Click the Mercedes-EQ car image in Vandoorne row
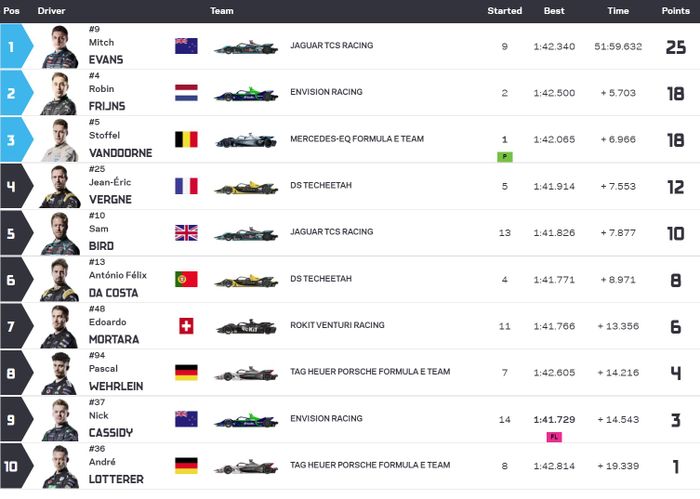Viewport: 700px width, 499px height. (246, 141)
